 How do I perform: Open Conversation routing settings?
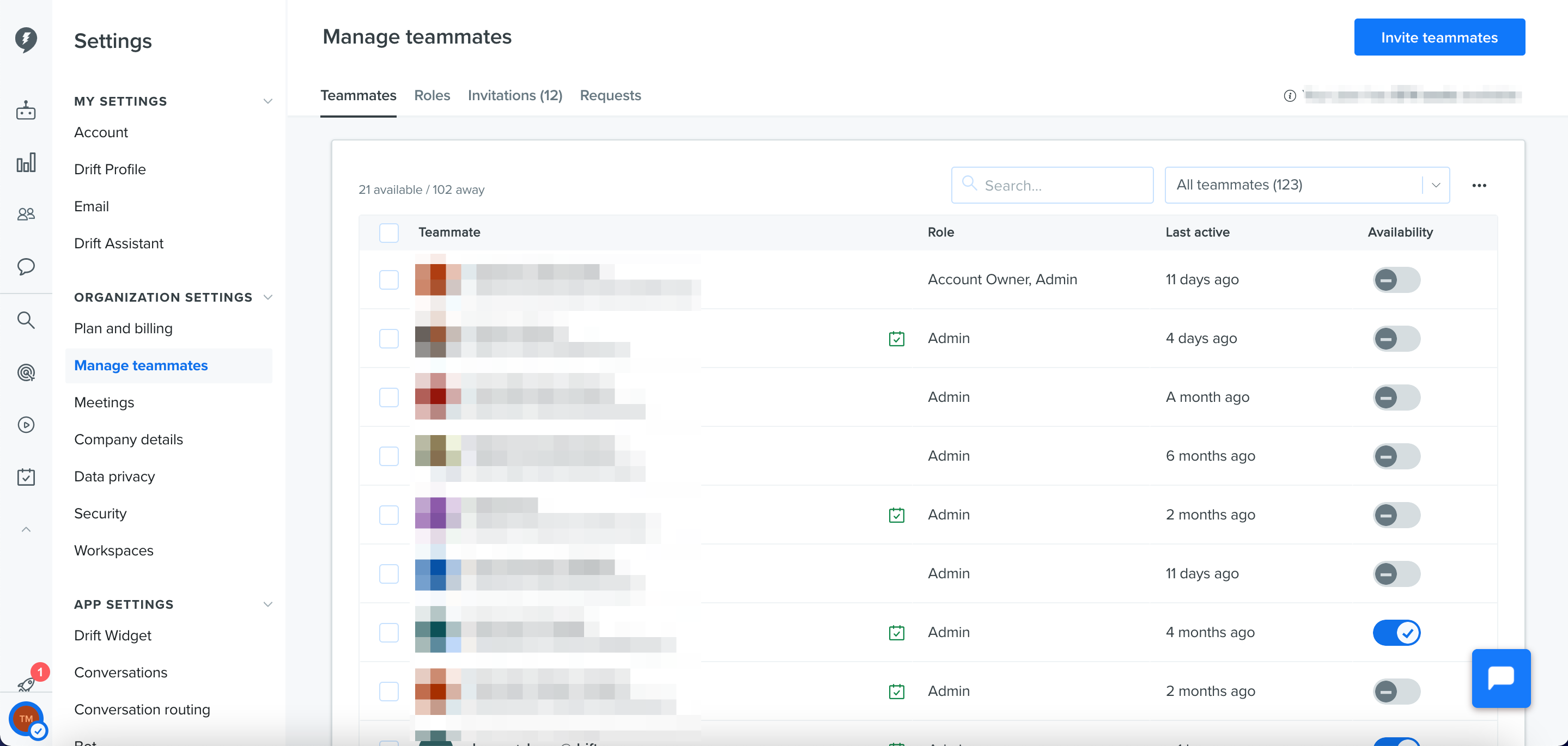click(x=142, y=710)
